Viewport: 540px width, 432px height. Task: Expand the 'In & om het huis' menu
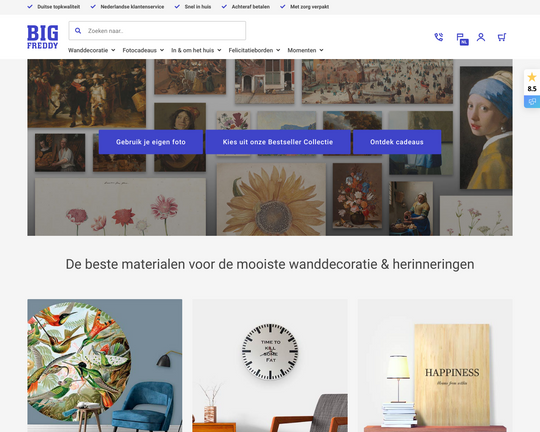196,50
